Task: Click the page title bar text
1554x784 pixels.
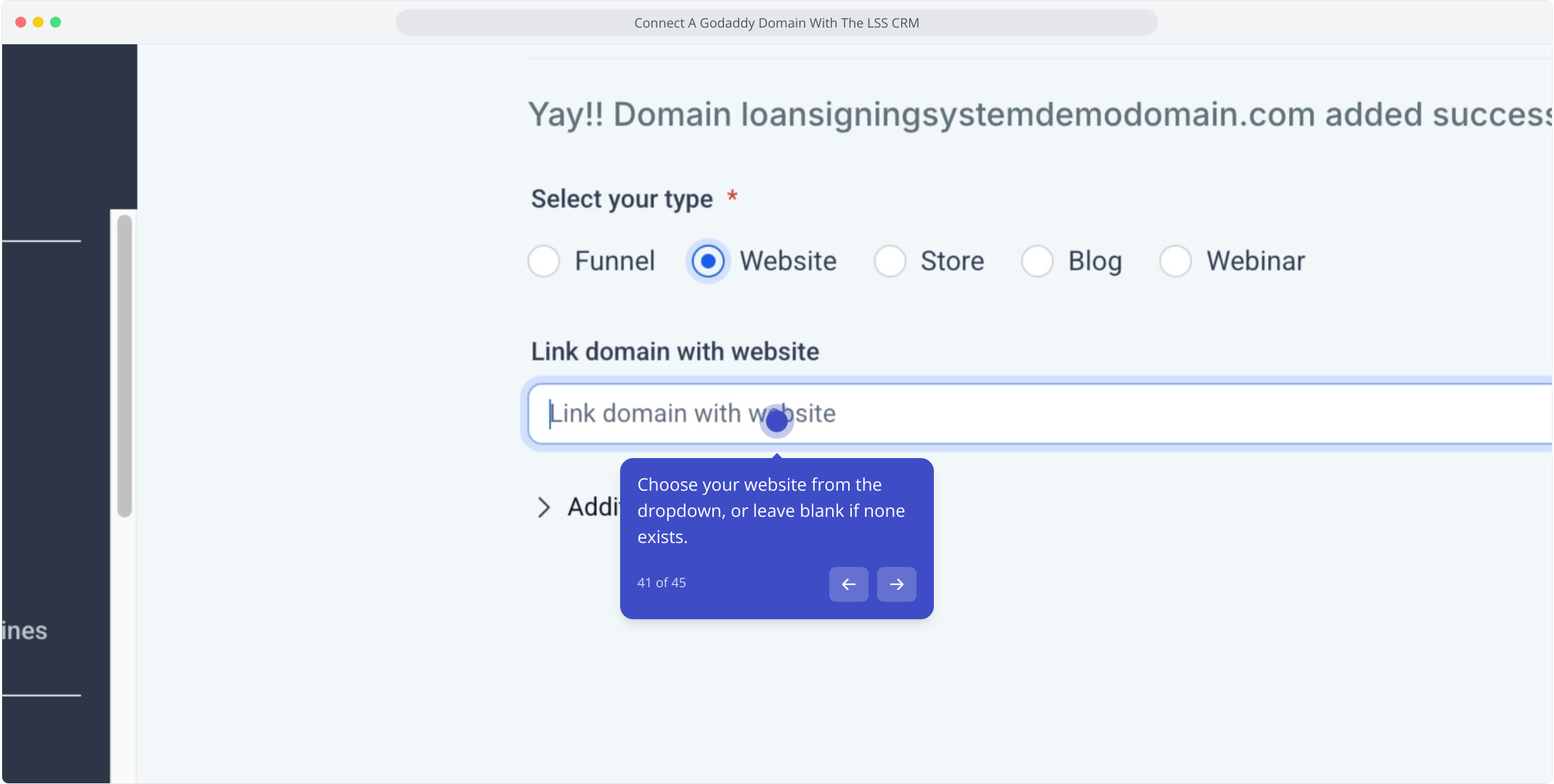Action: 776,23
